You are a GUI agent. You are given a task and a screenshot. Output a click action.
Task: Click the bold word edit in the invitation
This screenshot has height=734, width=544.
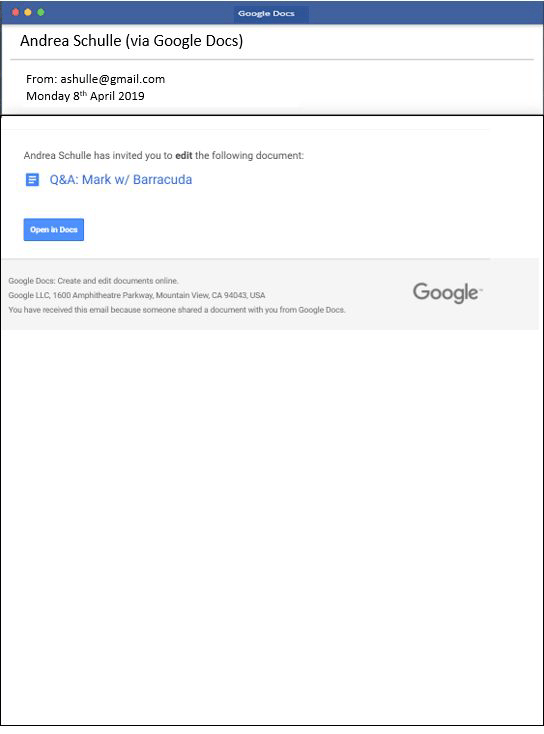(x=184, y=155)
